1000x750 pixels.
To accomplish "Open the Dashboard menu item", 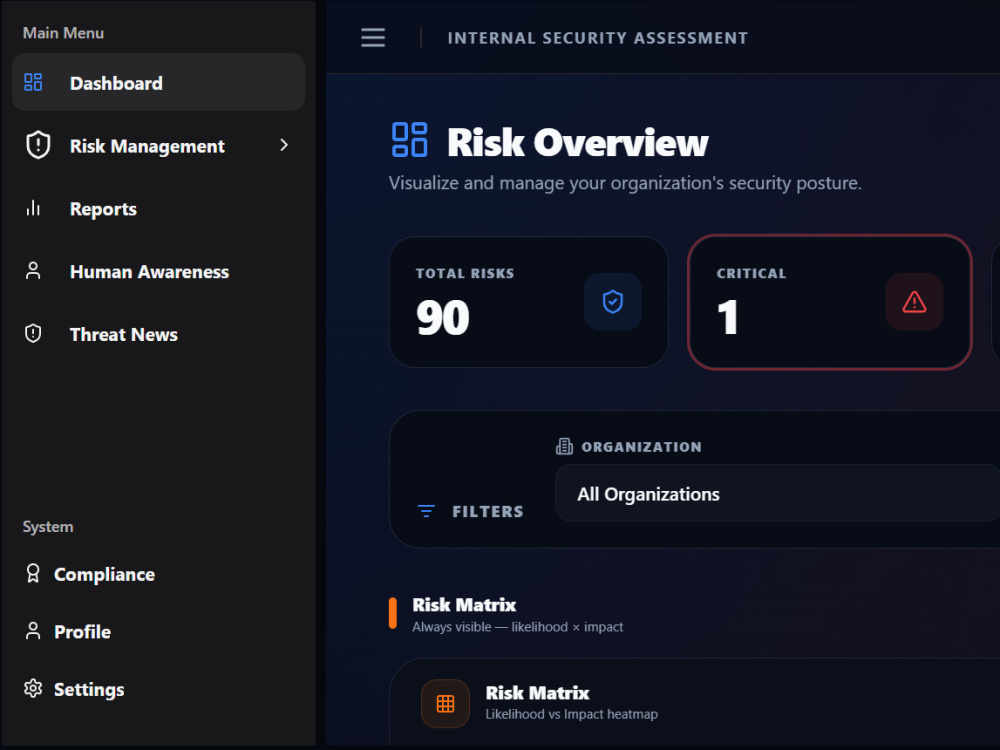I will coord(158,82).
